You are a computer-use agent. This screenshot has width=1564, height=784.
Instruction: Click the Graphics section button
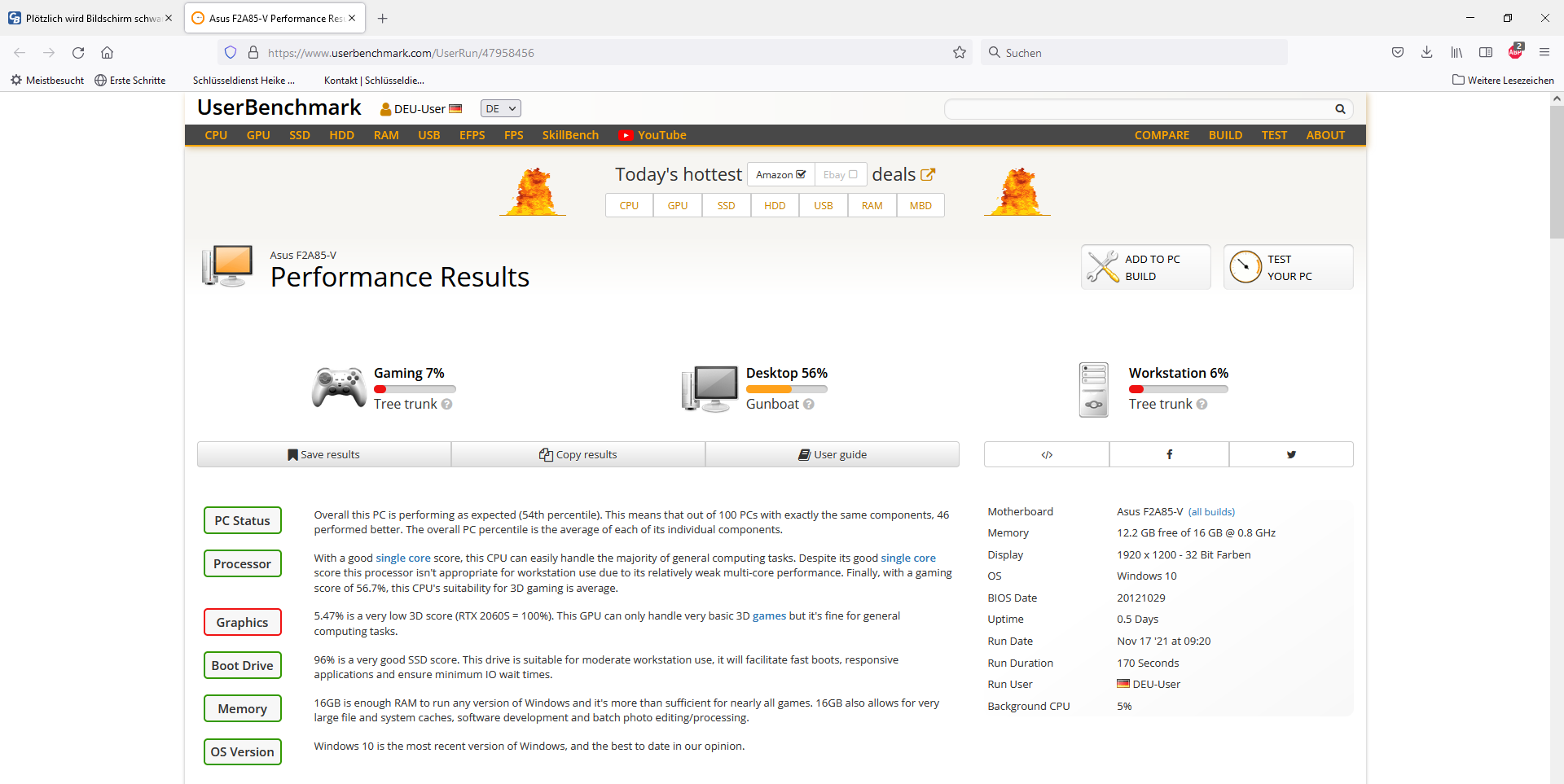pyautogui.click(x=242, y=622)
